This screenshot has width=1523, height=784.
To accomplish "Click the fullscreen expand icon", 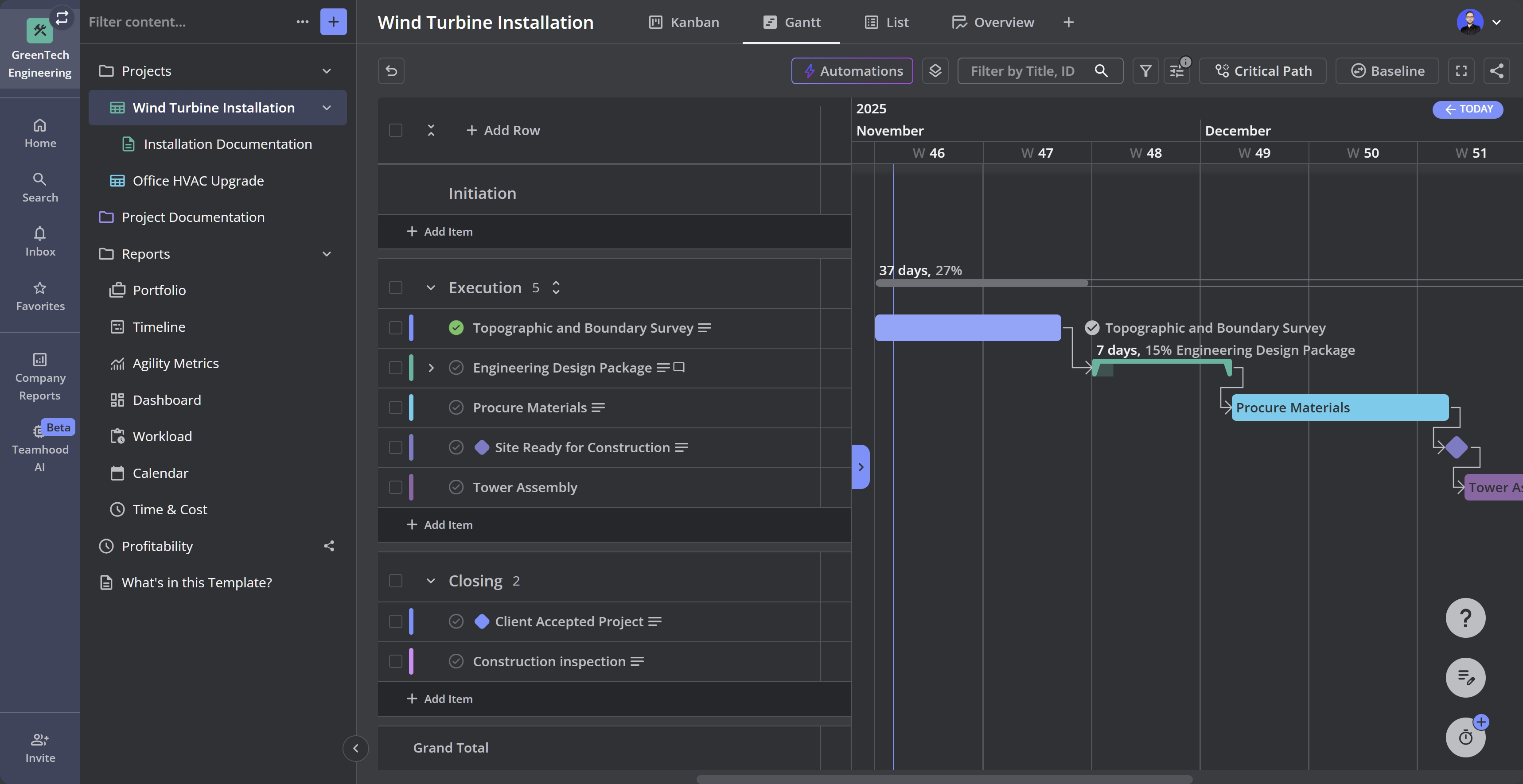I will pyautogui.click(x=1461, y=70).
